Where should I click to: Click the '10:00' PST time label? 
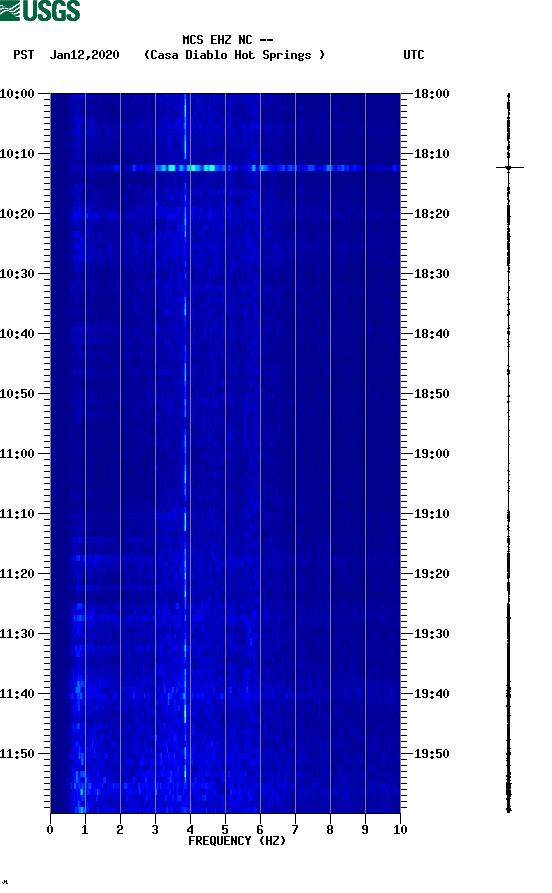(17, 93)
